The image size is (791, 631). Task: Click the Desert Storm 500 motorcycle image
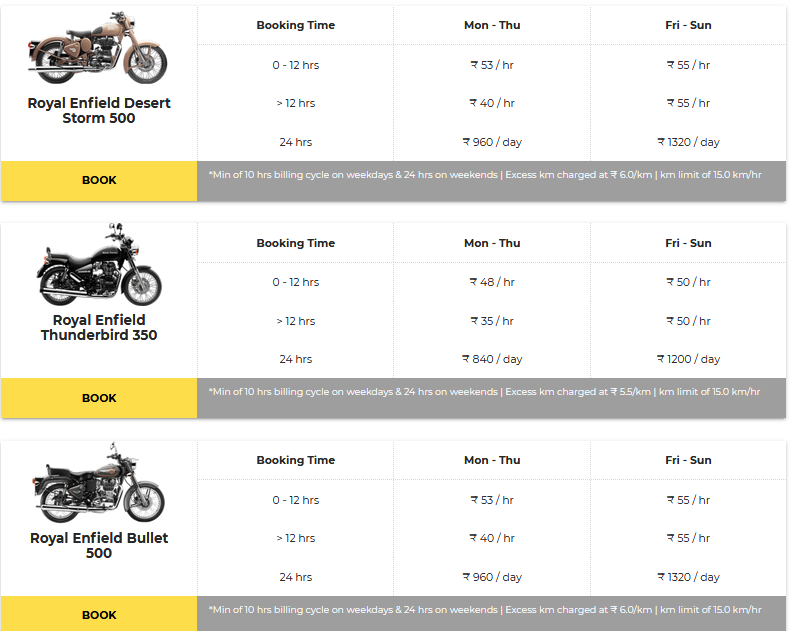click(98, 47)
